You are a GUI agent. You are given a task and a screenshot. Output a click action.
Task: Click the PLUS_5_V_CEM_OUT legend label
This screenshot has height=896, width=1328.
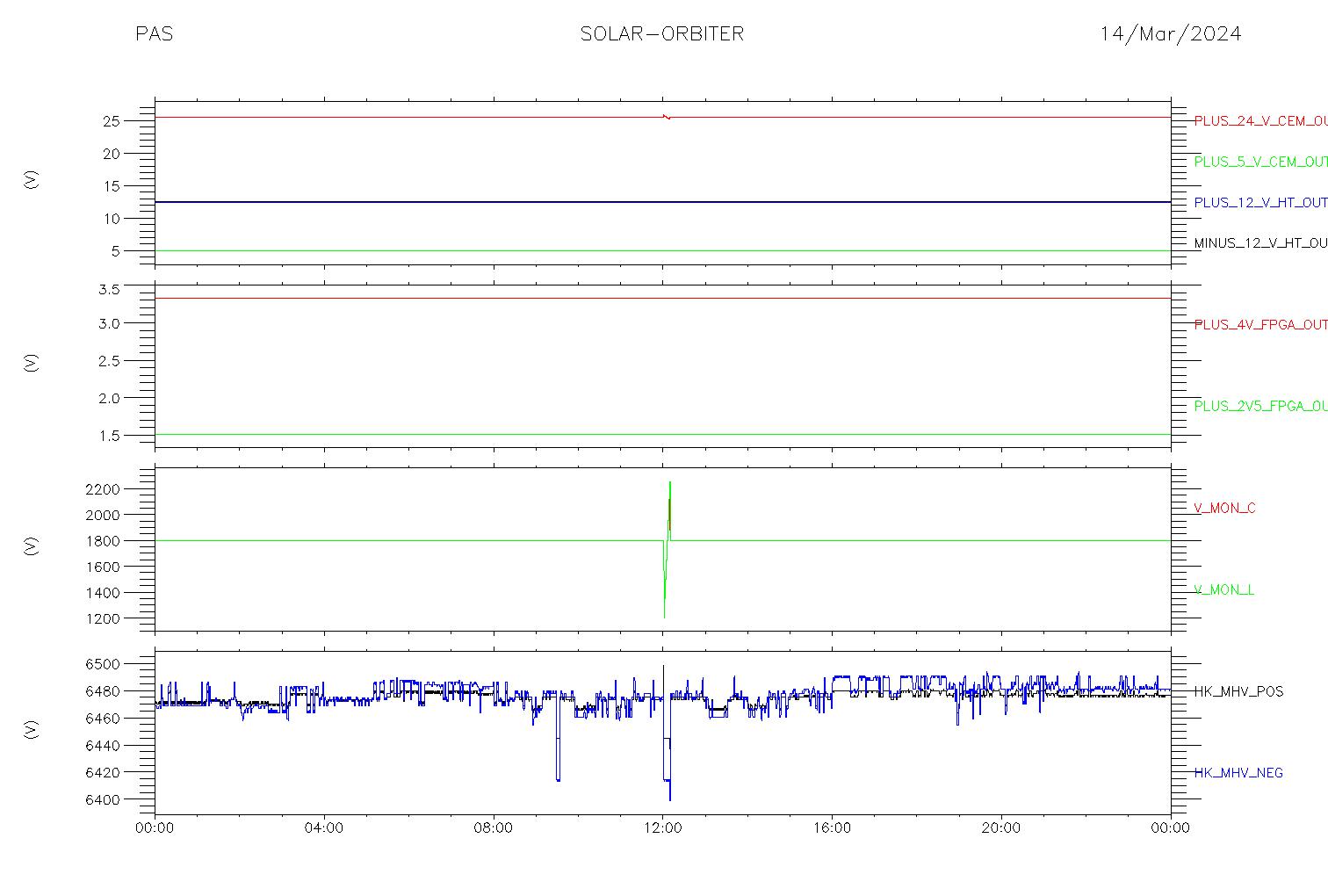[1260, 162]
